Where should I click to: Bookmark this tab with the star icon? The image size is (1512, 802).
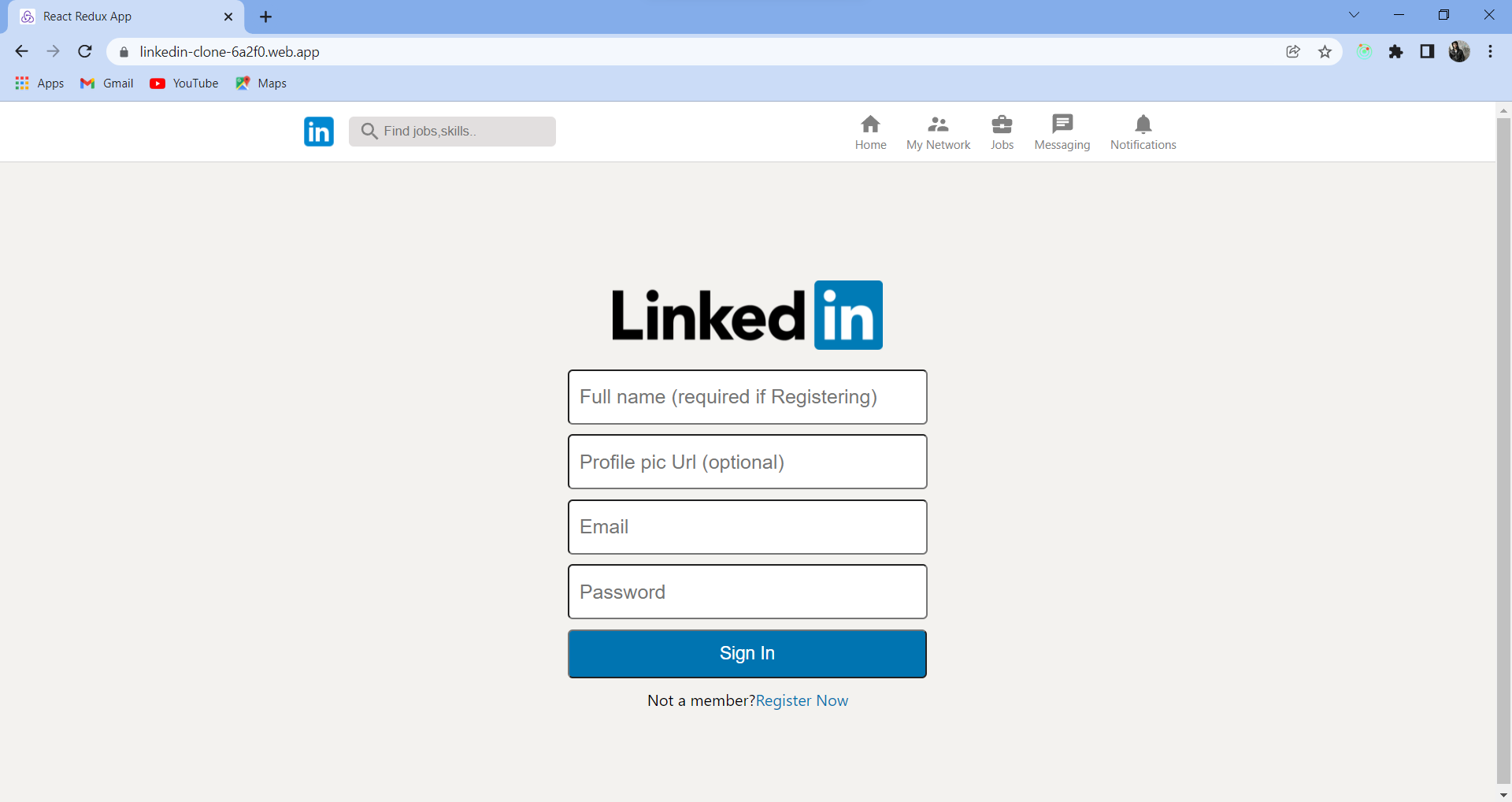1325,52
